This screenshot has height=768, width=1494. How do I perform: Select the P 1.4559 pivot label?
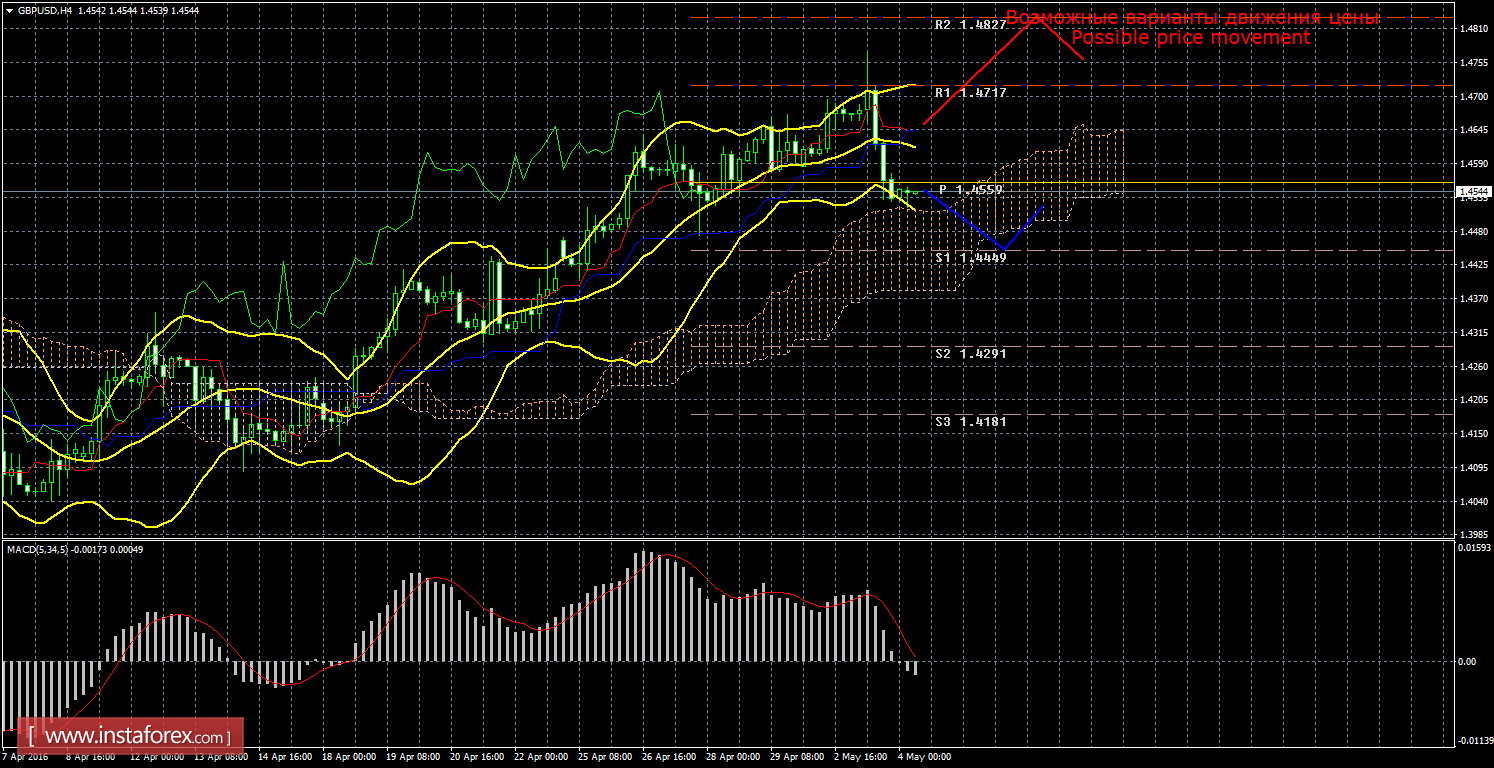[x=970, y=189]
